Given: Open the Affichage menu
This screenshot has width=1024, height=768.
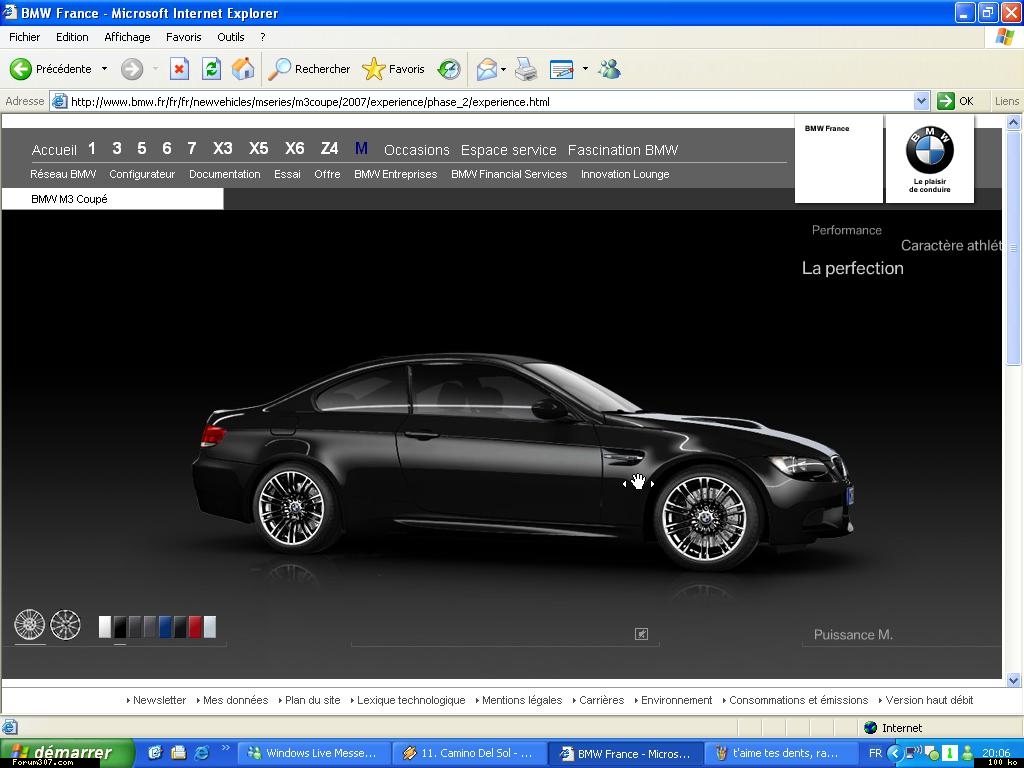Looking at the screenshot, I should [127, 37].
